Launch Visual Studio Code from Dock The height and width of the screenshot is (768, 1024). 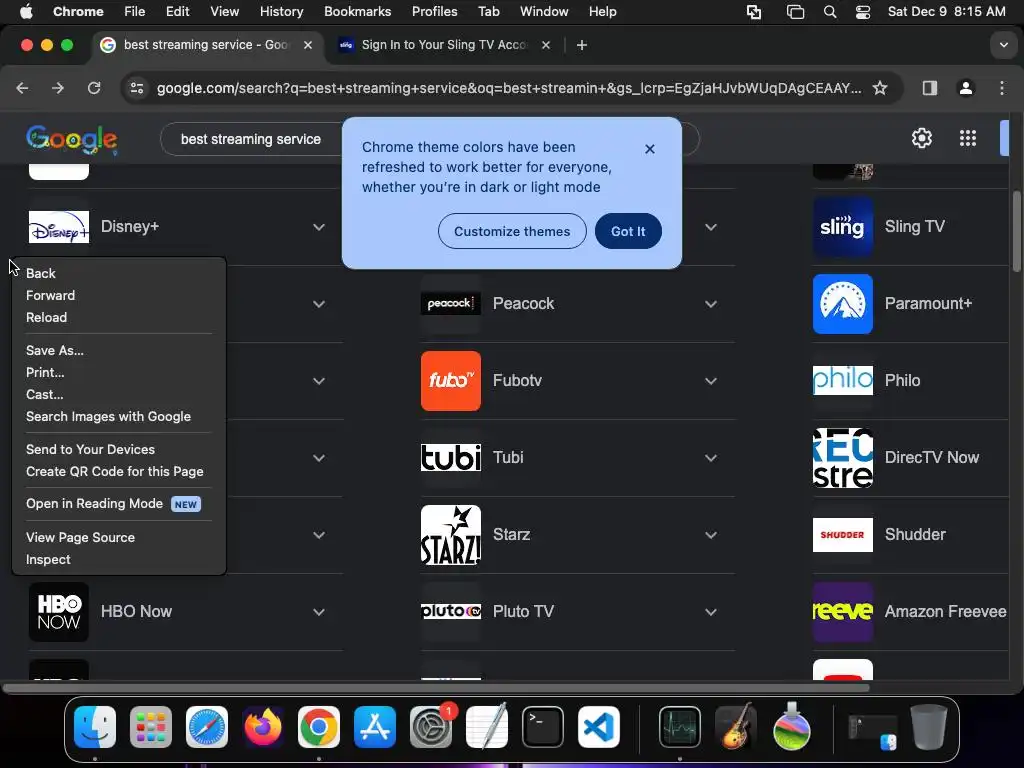[x=599, y=727]
